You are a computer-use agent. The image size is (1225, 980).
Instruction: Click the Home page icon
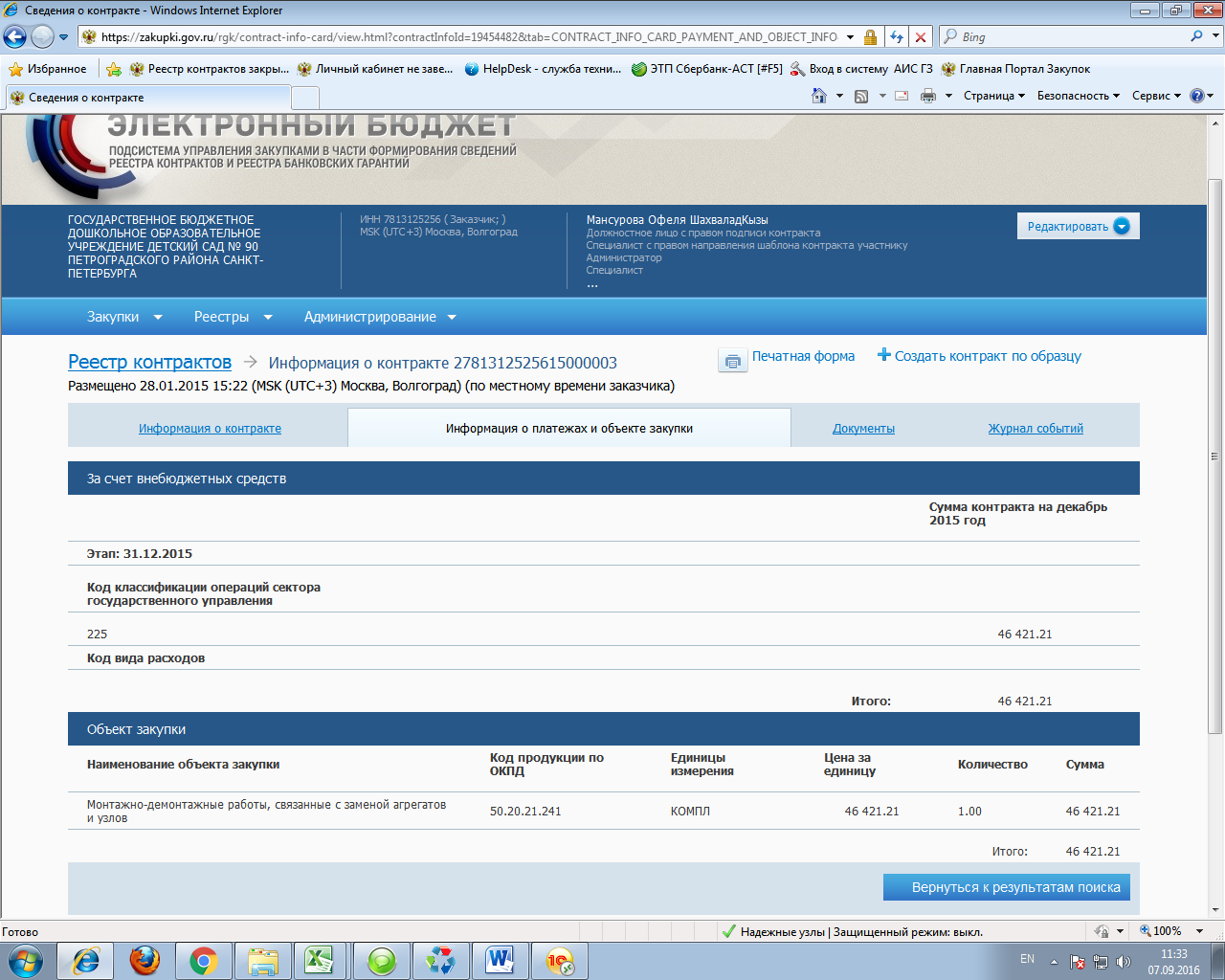coord(818,96)
